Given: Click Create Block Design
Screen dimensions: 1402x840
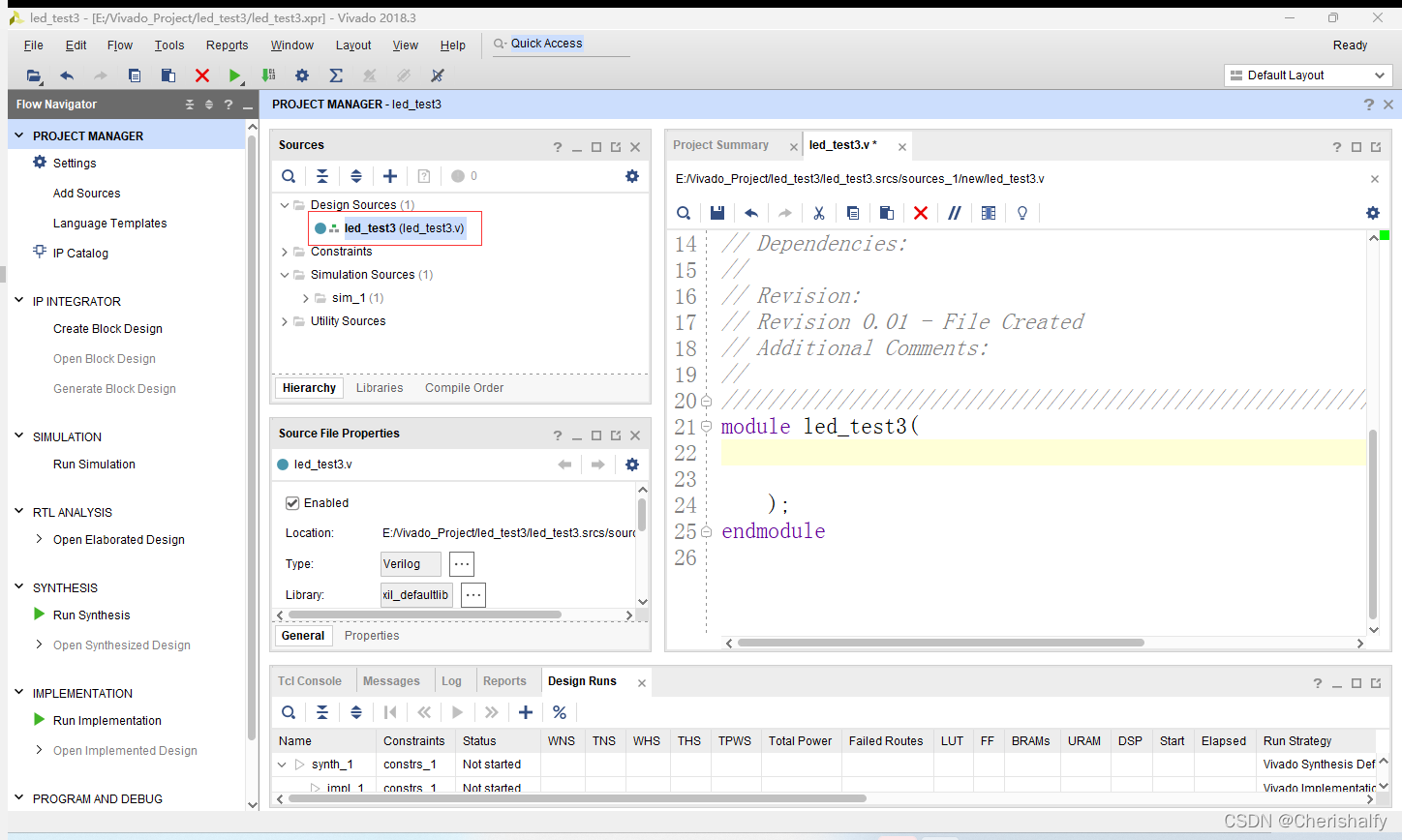Looking at the screenshot, I should pyautogui.click(x=107, y=329).
